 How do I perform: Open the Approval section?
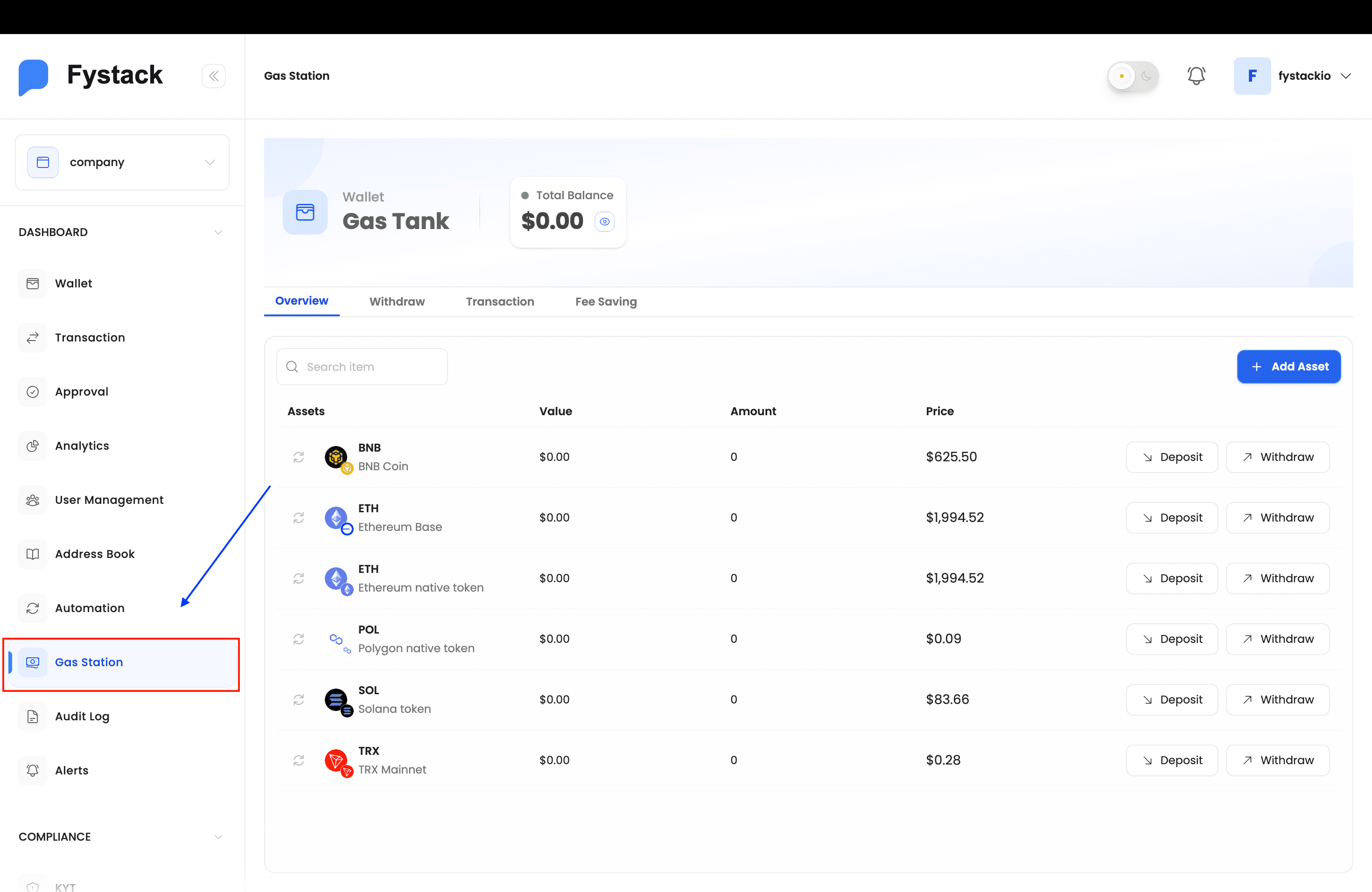(x=81, y=391)
